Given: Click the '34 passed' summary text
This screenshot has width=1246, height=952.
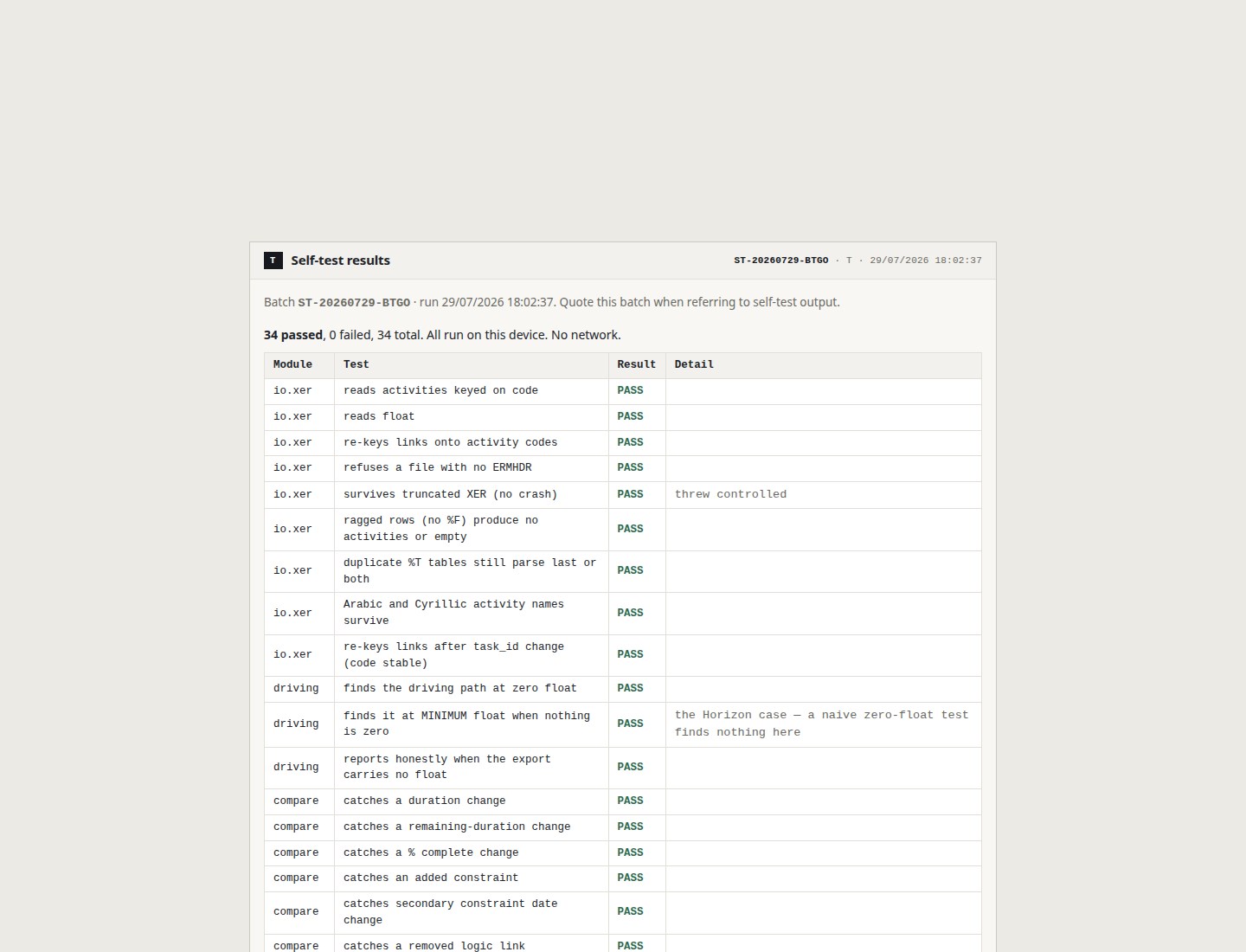Looking at the screenshot, I should click(x=293, y=335).
